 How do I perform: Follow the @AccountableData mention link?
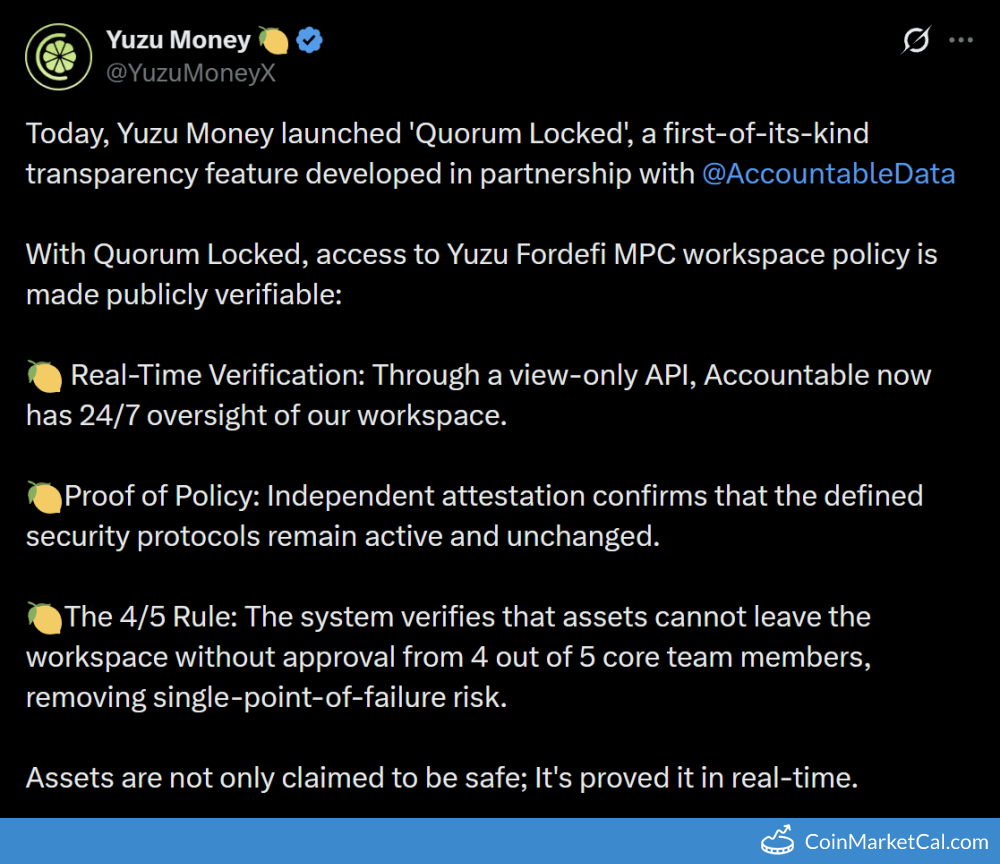tap(828, 174)
